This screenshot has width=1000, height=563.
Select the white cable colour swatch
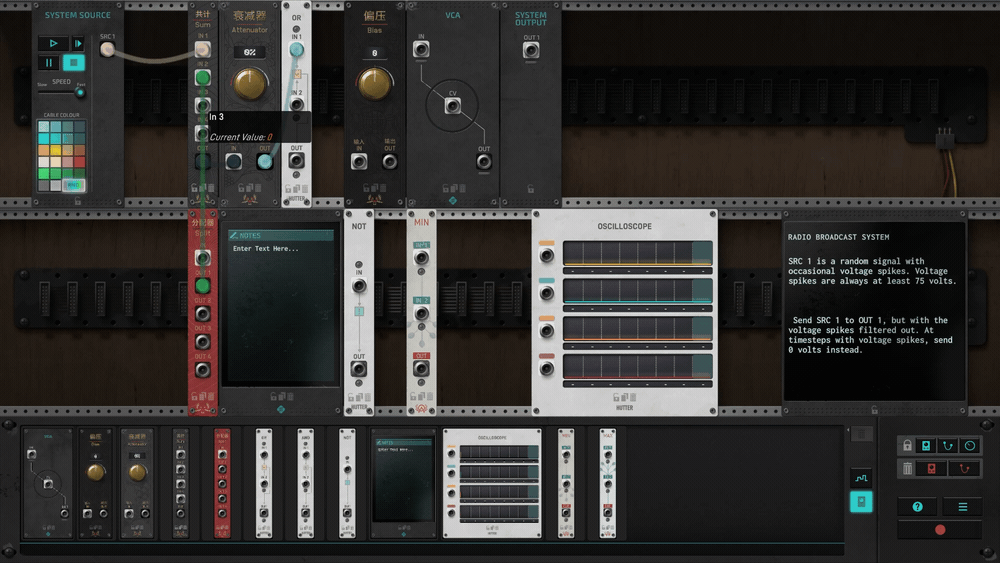pos(43,162)
